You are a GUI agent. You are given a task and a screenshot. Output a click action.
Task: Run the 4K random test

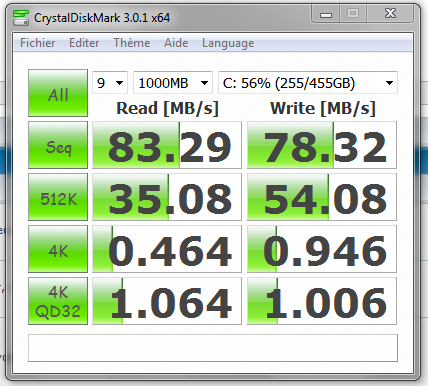click(58, 249)
